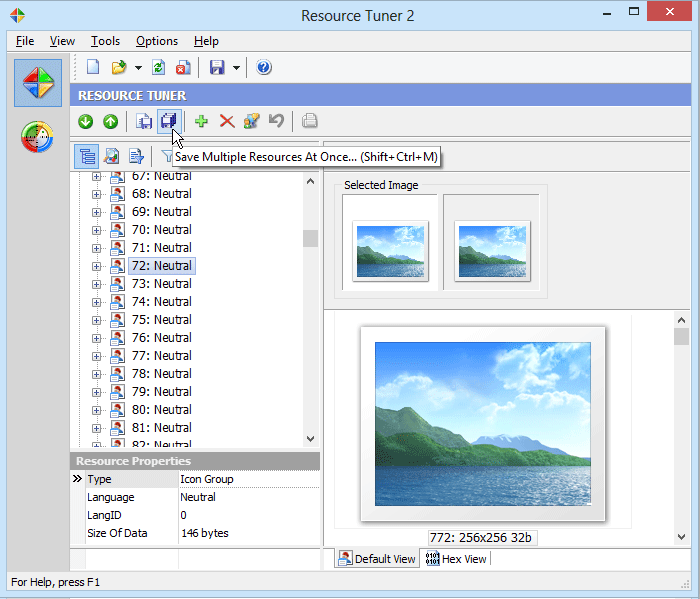Expand the 70: Neutral tree node
700x599 pixels.
click(x=97, y=230)
